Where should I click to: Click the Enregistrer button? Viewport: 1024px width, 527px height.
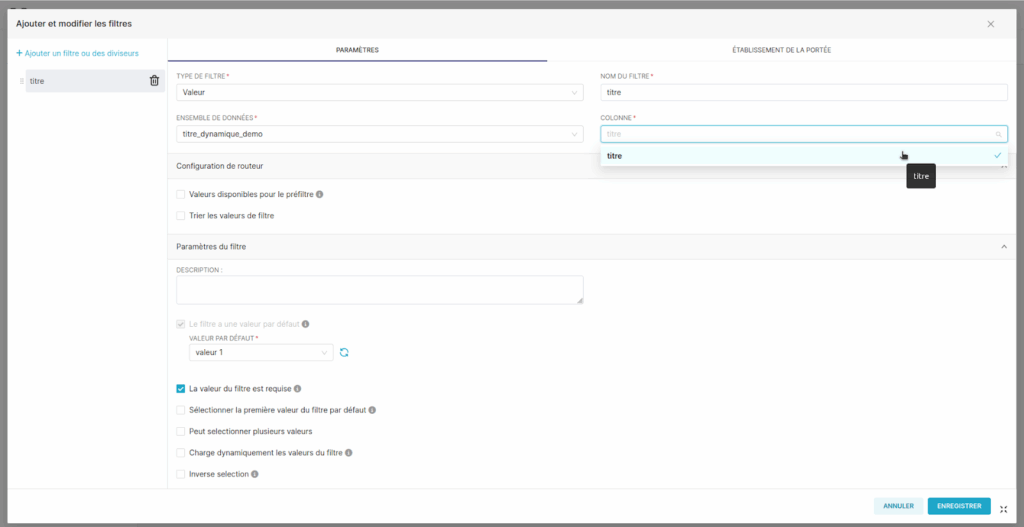(x=958, y=506)
